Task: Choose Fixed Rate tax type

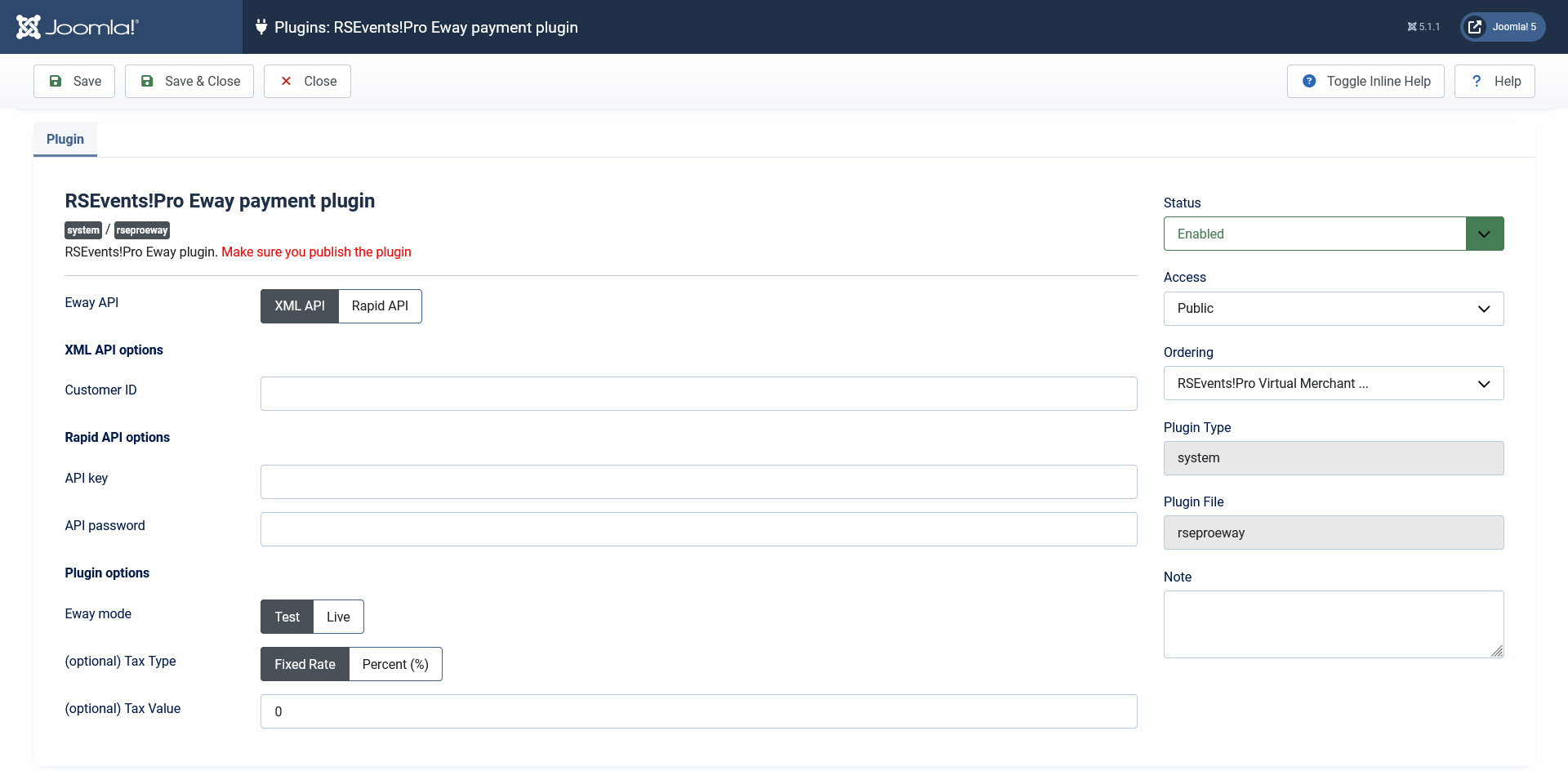Action: [305, 664]
